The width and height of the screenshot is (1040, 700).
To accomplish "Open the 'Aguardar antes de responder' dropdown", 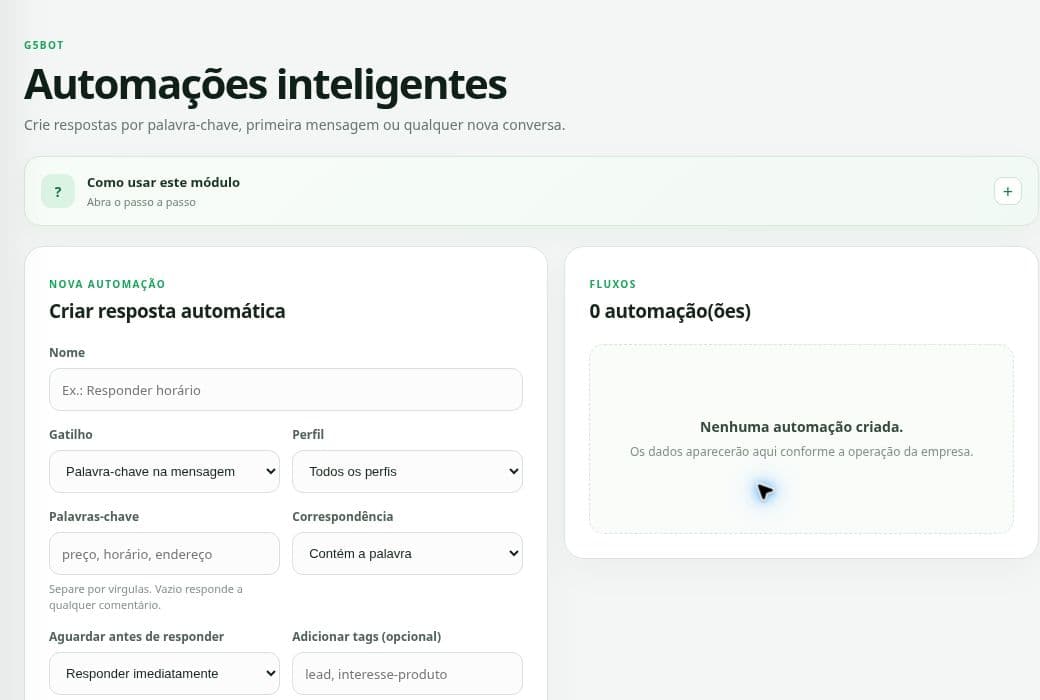I will [164, 673].
